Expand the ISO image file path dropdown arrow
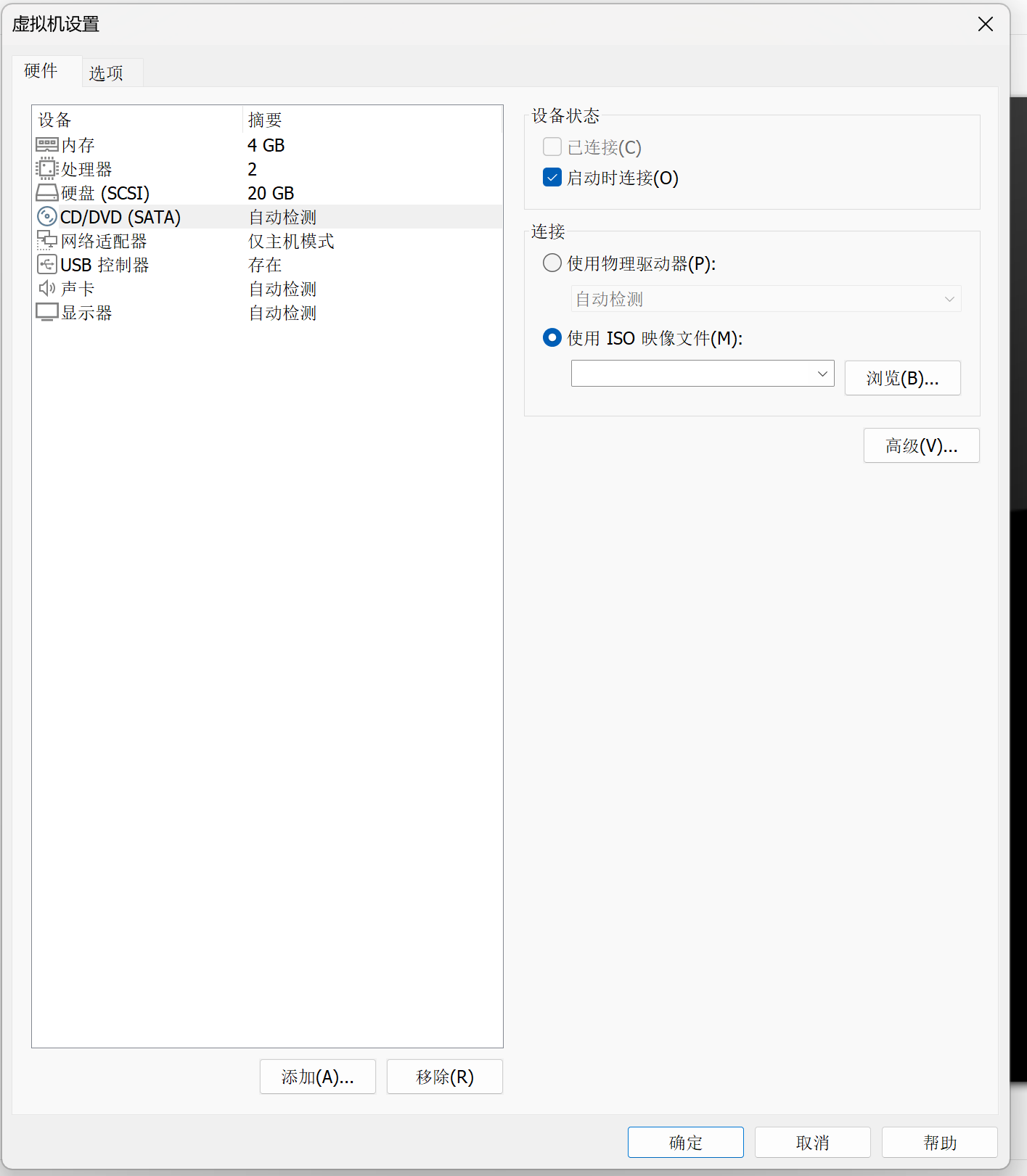Viewport: 1027px width, 1176px height. tap(822, 374)
